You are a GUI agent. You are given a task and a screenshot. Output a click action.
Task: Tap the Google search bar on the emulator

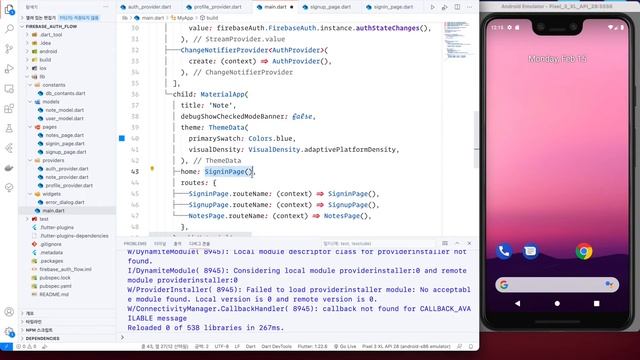(x=557, y=284)
